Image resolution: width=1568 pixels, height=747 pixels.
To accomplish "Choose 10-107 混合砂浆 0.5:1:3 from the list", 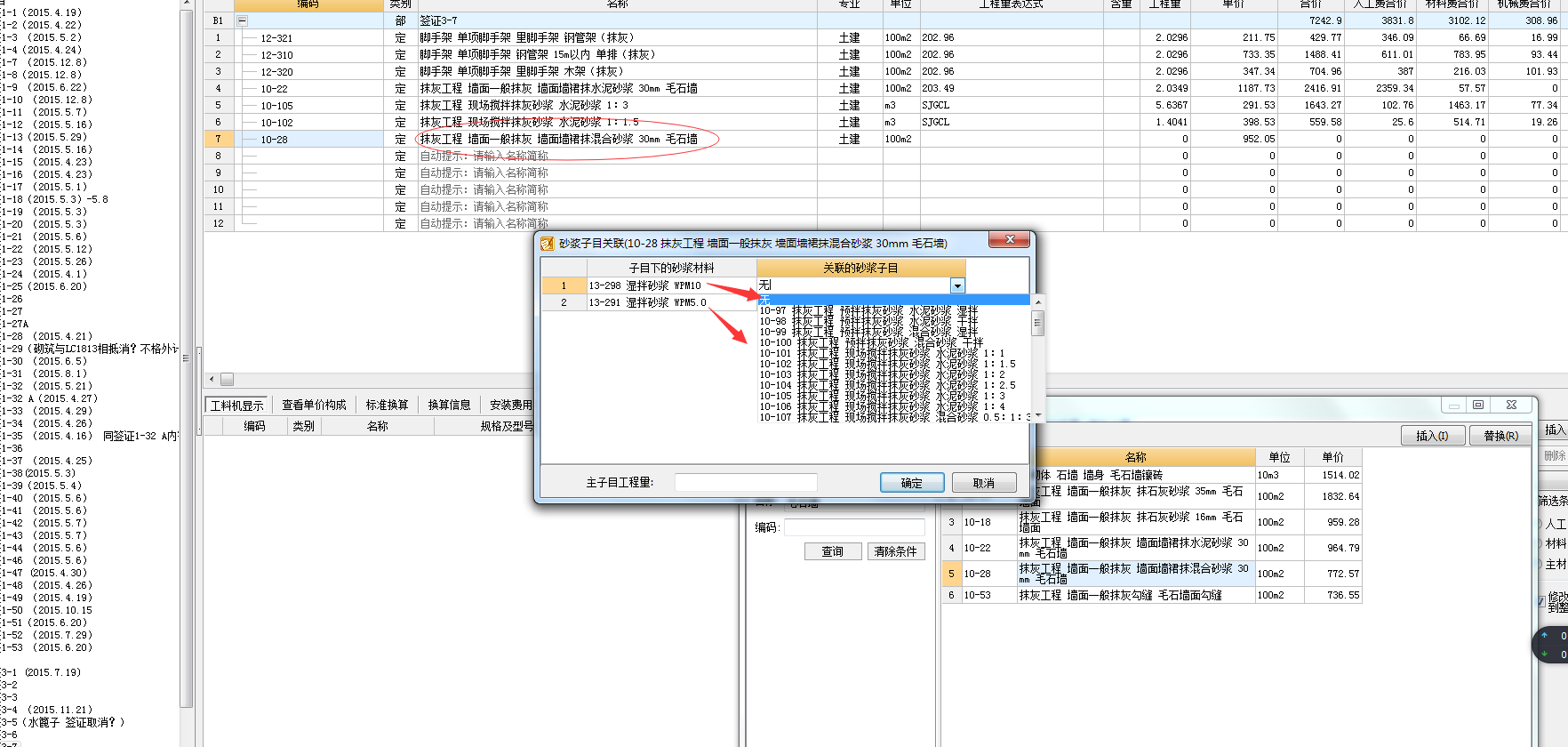I will point(894,417).
